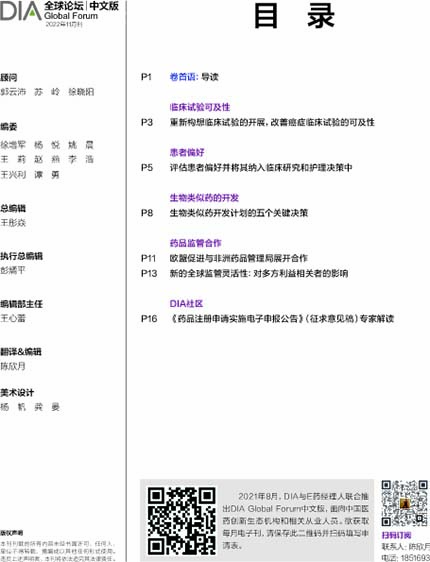Select the 患者偏好 section heading
430x562 pixels.
(x=187, y=152)
